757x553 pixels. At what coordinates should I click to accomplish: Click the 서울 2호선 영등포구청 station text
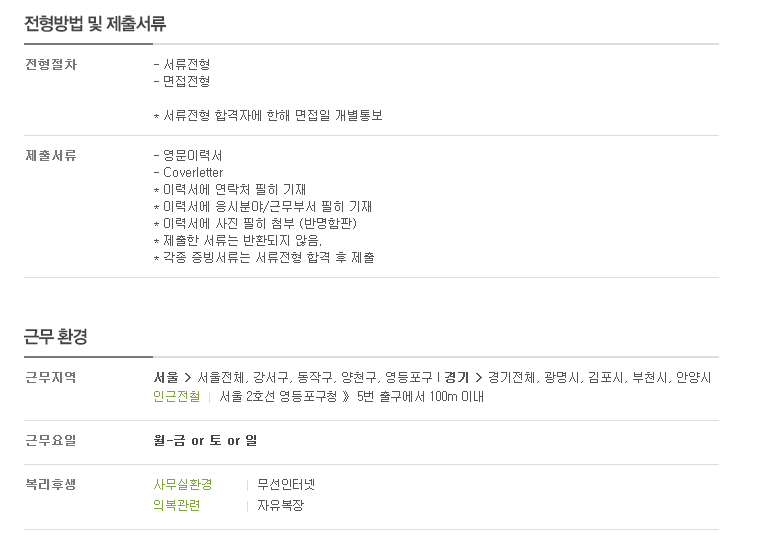click(x=278, y=397)
